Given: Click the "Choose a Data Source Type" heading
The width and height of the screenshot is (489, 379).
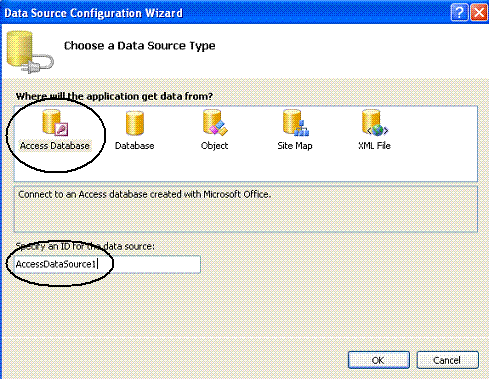Looking at the screenshot, I should 140,46.
